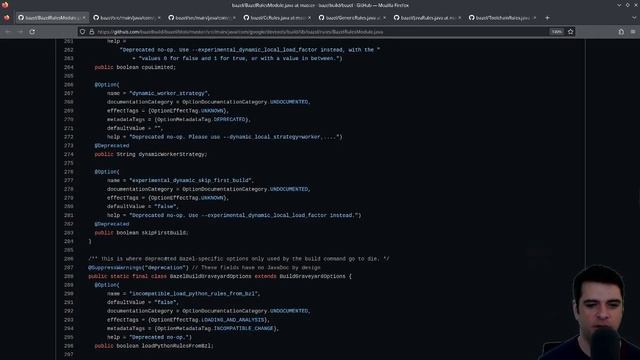Viewport: 640px width, 360px height.
Task: Switch to the GenericRules.java tab
Action: (x=352, y=18)
